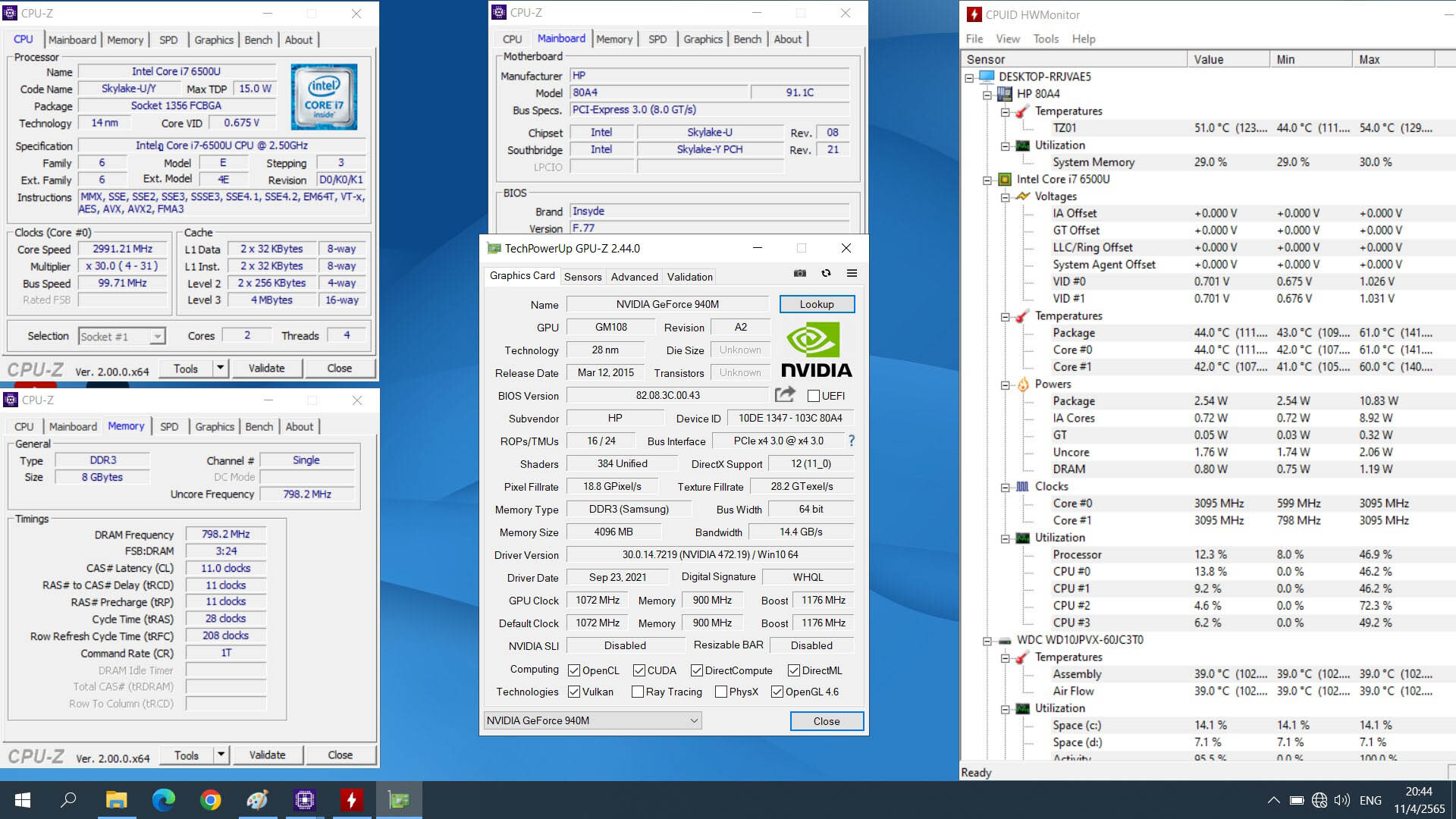Toggle the CUDA checkbox
Viewport: 1456px width, 819px height.
pyautogui.click(x=639, y=670)
